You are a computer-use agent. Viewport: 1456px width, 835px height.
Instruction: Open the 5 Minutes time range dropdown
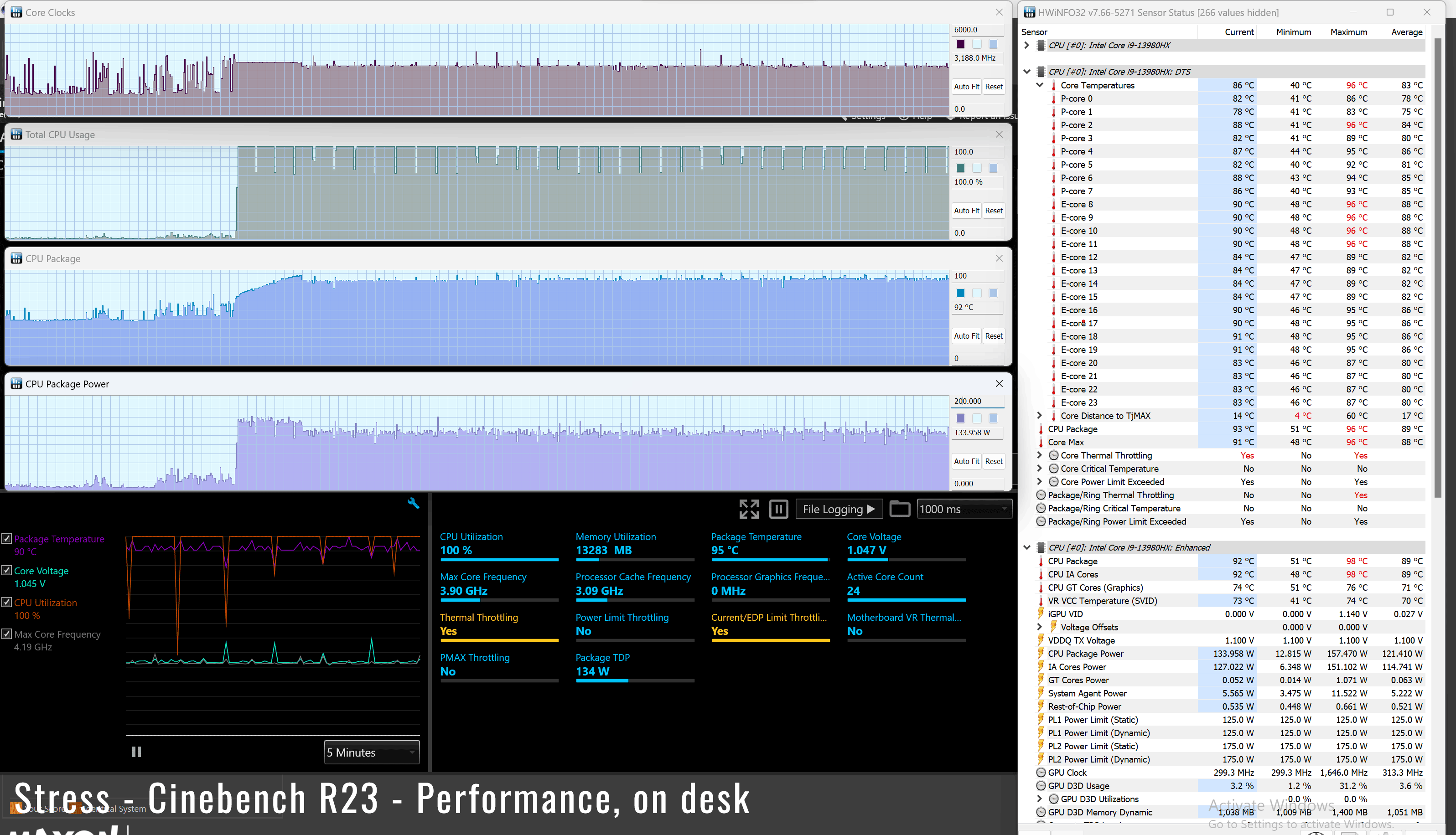(x=372, y=753)
